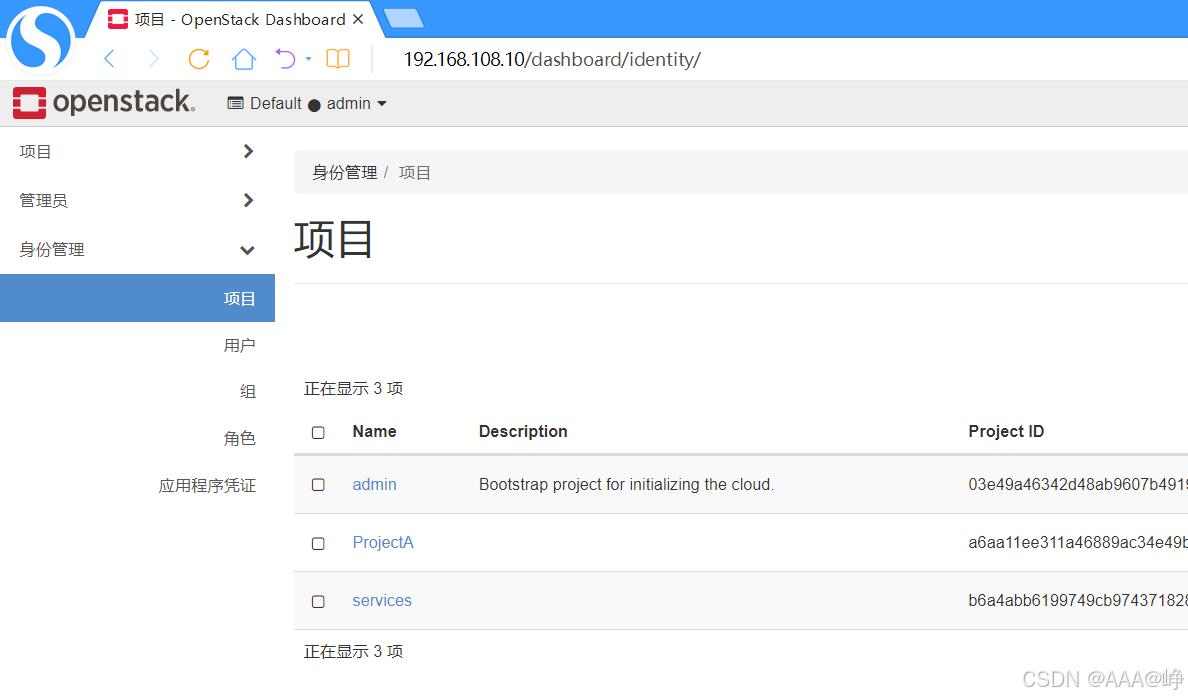This screenshot has width=1188, height=699.
Task: Click the Description column header
Action: tap(523, 431)
